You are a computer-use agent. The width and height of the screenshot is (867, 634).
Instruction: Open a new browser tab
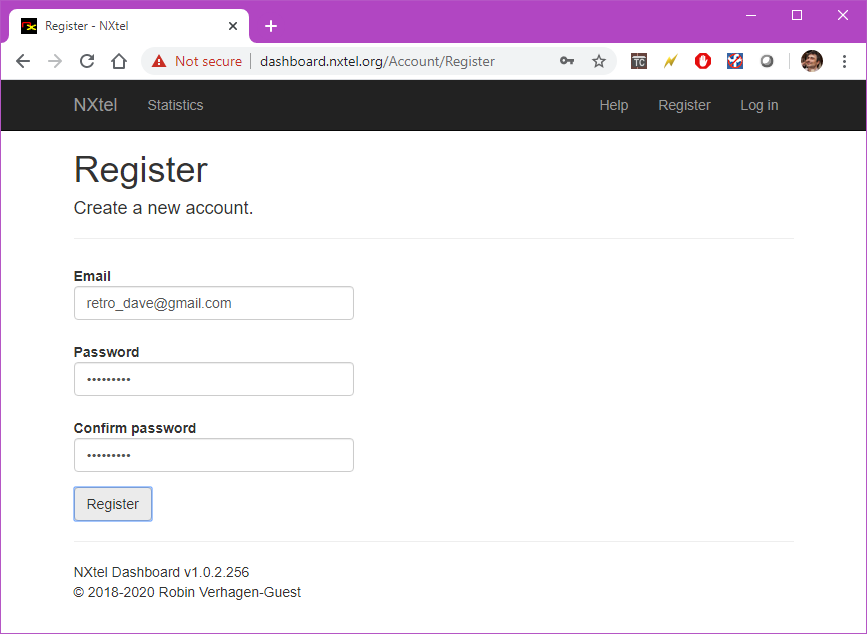pos(271,26)
